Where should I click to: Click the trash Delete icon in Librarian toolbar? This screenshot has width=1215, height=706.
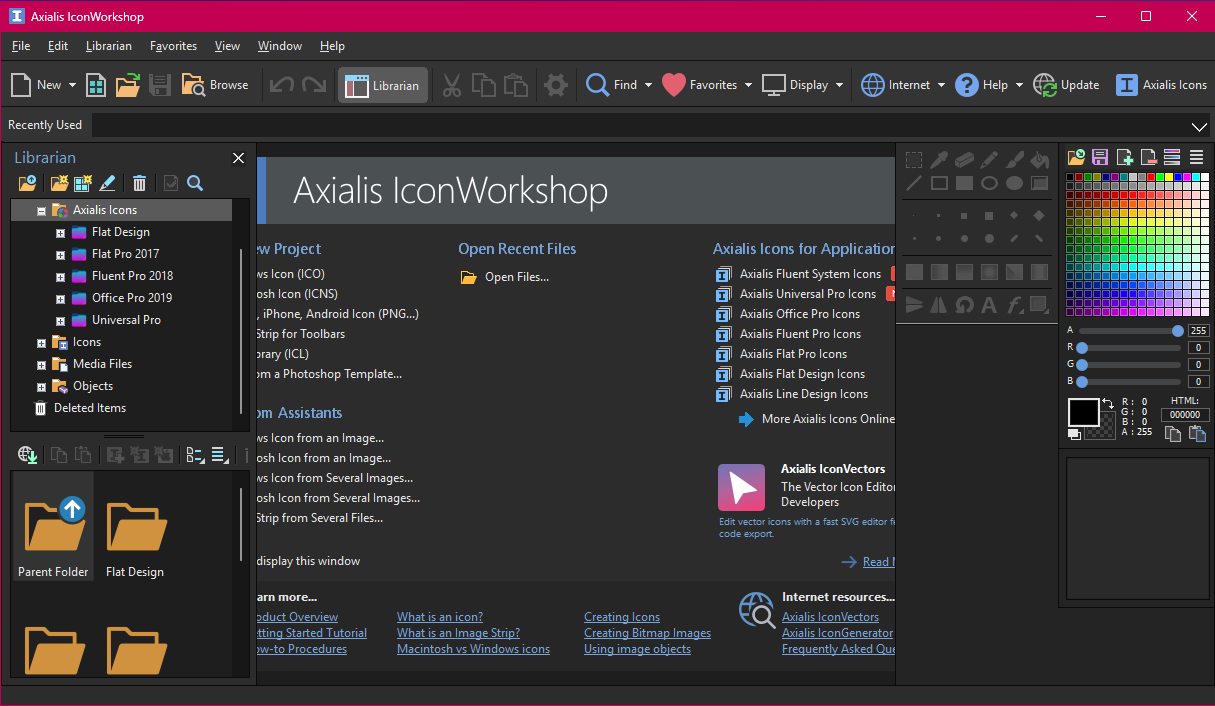(x=140, y=183)
